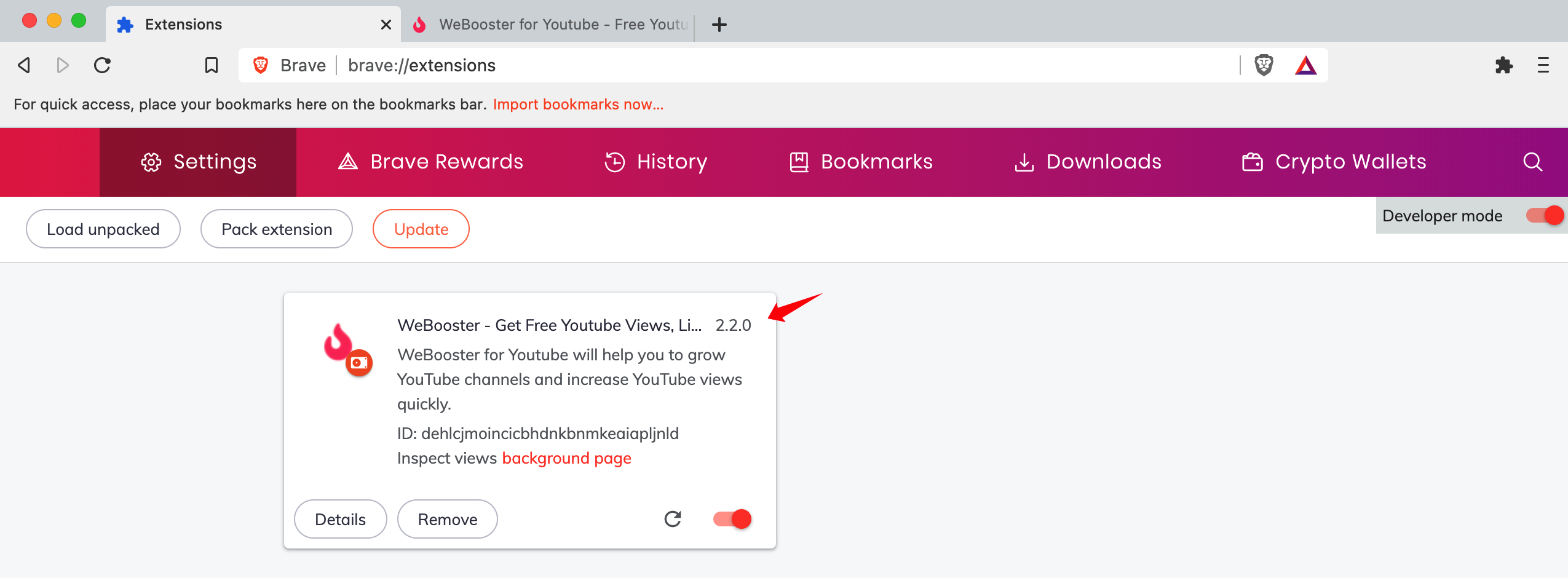Click the Update button
The height and width of the screenshot is (578, 1568).
pyautogui.click(x=421, y=229)
